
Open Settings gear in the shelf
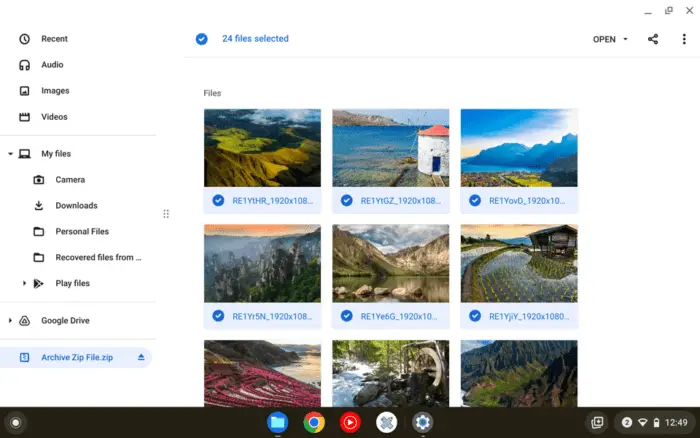[423, 422]
